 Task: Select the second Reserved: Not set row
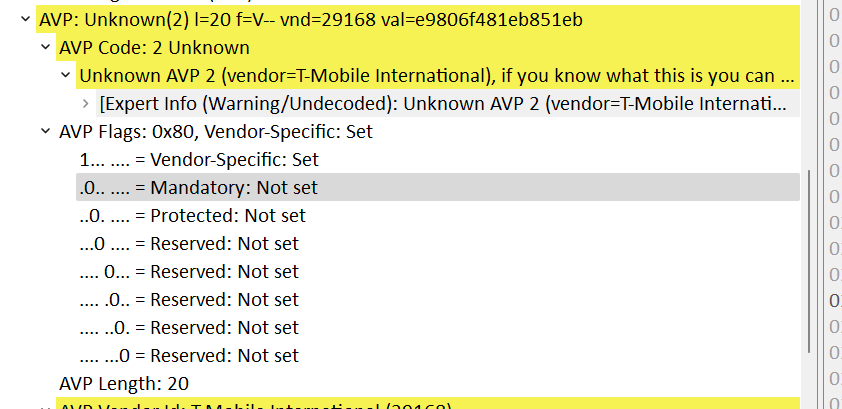[x=189, y=271]
